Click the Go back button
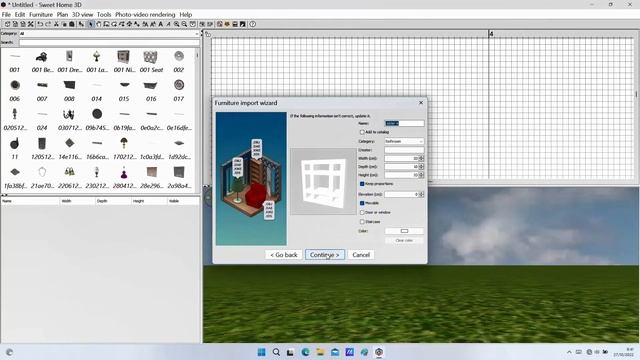This screenshot has height=360, width=640. pyautogui.click(x=284, y=255)
